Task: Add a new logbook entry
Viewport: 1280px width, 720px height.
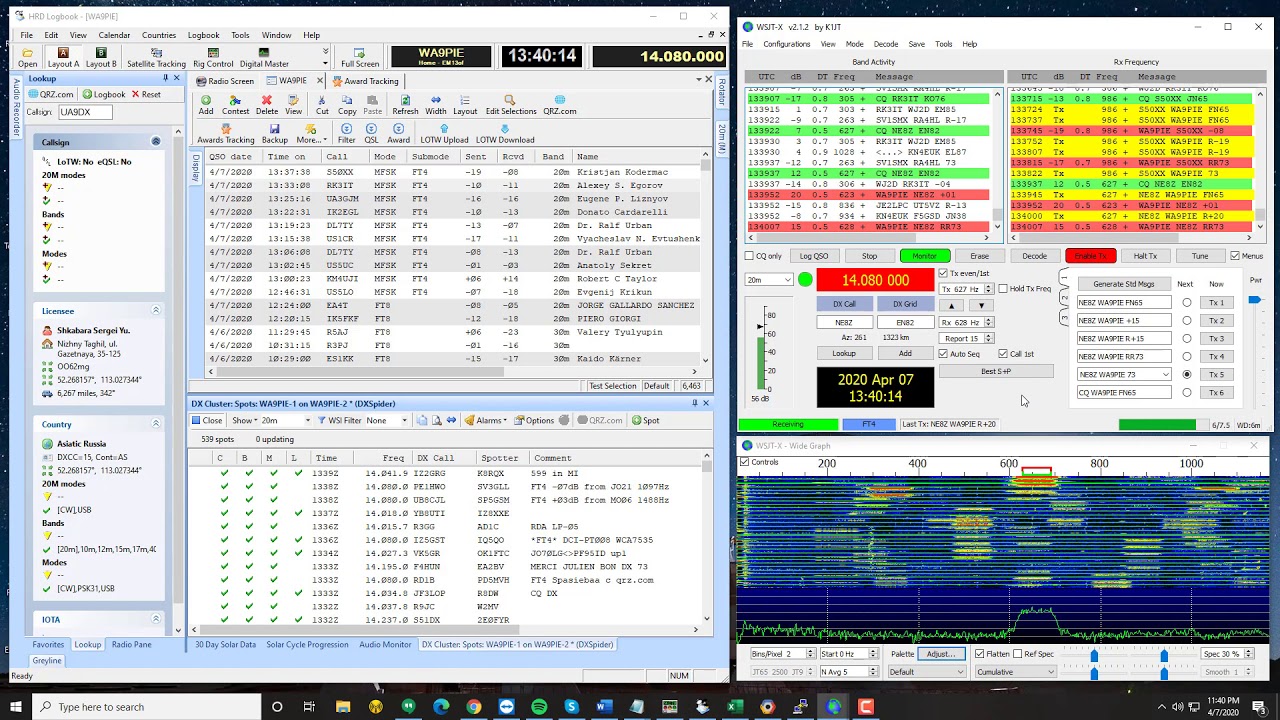Action: 206,105
